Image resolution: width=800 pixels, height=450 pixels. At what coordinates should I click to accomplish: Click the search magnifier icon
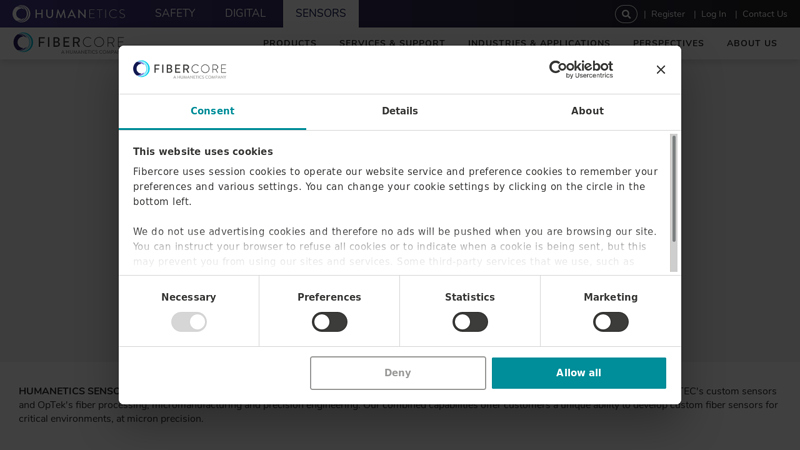pyautogui.click(x=626, y=14)
